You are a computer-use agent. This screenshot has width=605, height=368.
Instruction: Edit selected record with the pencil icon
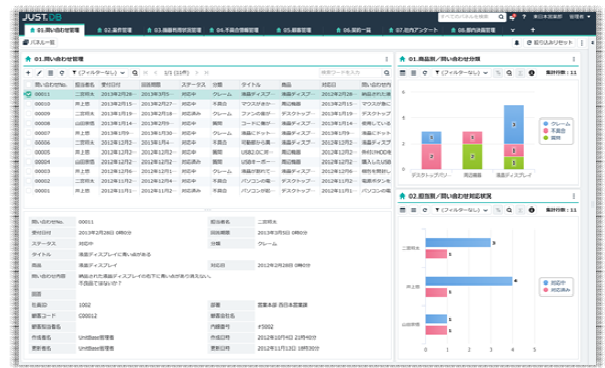[39, 73]
